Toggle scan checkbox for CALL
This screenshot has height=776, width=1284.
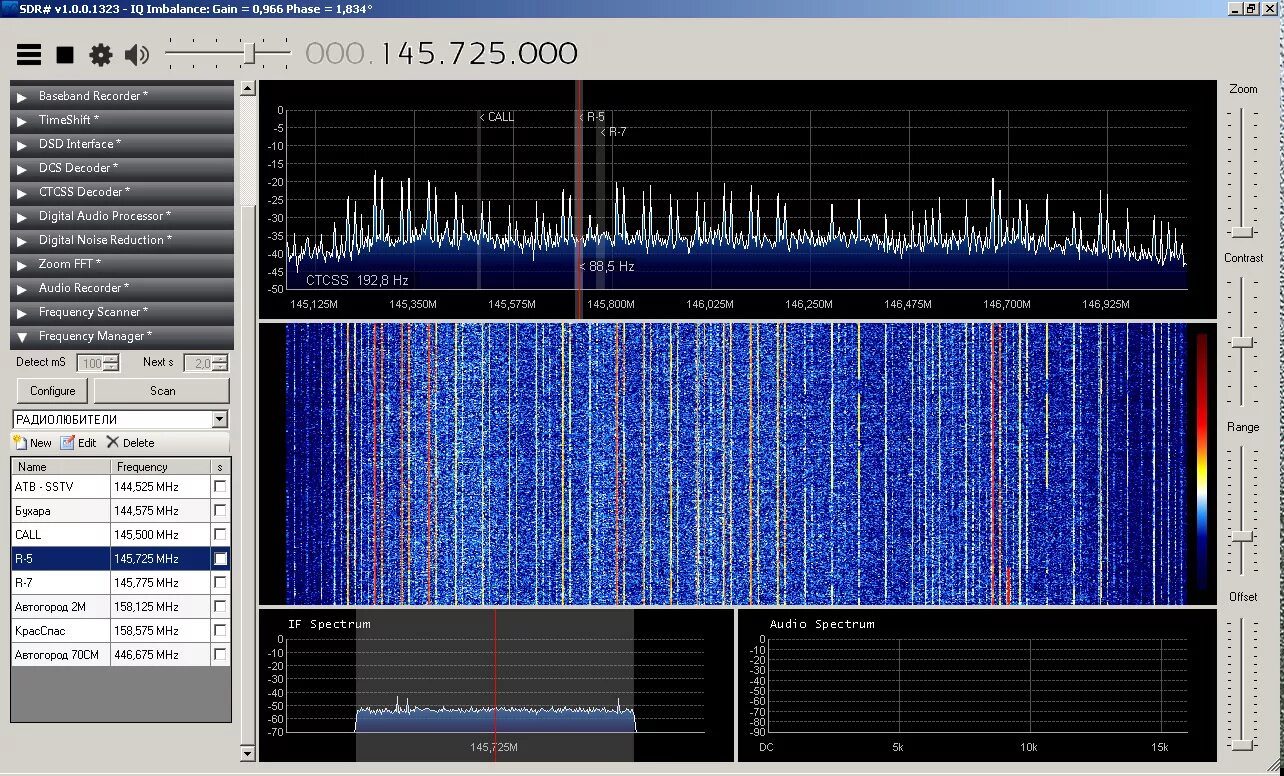(220, 534)
